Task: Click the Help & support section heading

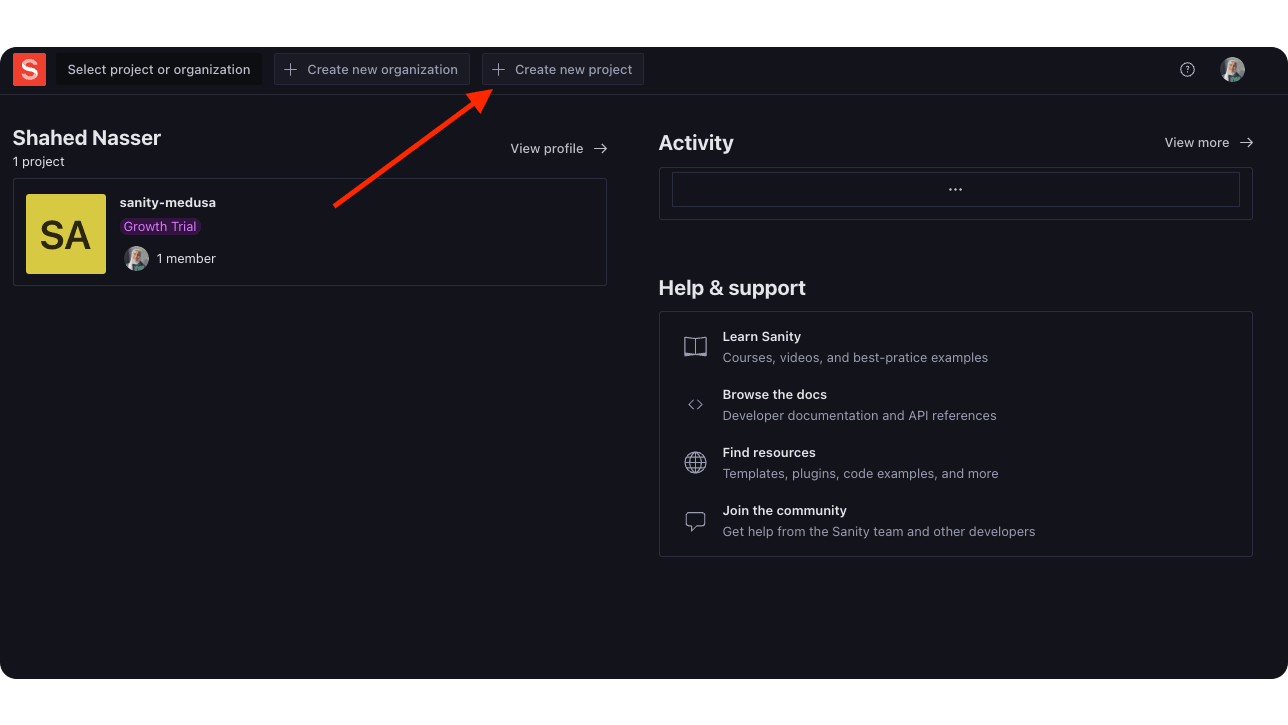Action: [731, 288]
